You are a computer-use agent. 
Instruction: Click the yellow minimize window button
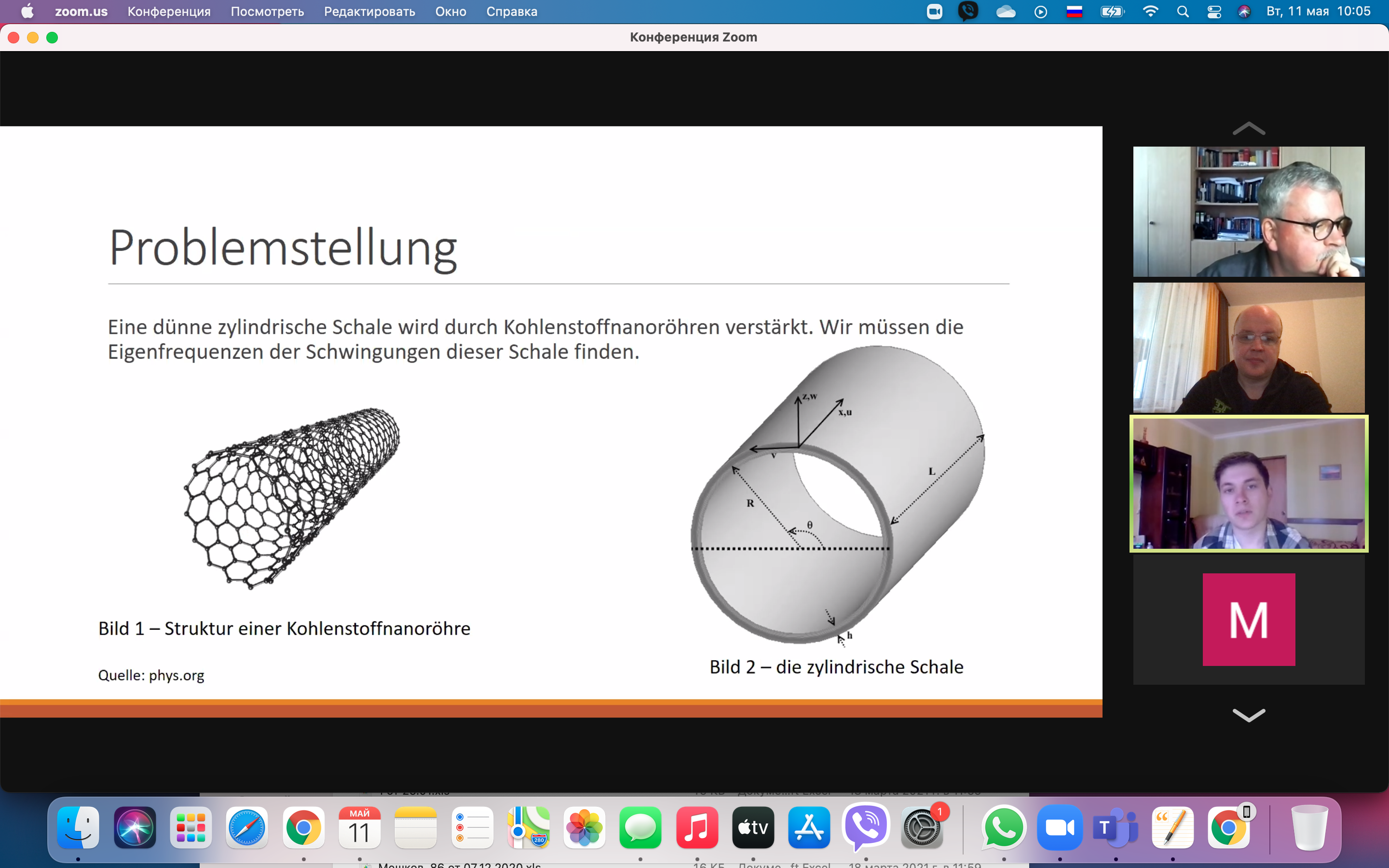33,37
